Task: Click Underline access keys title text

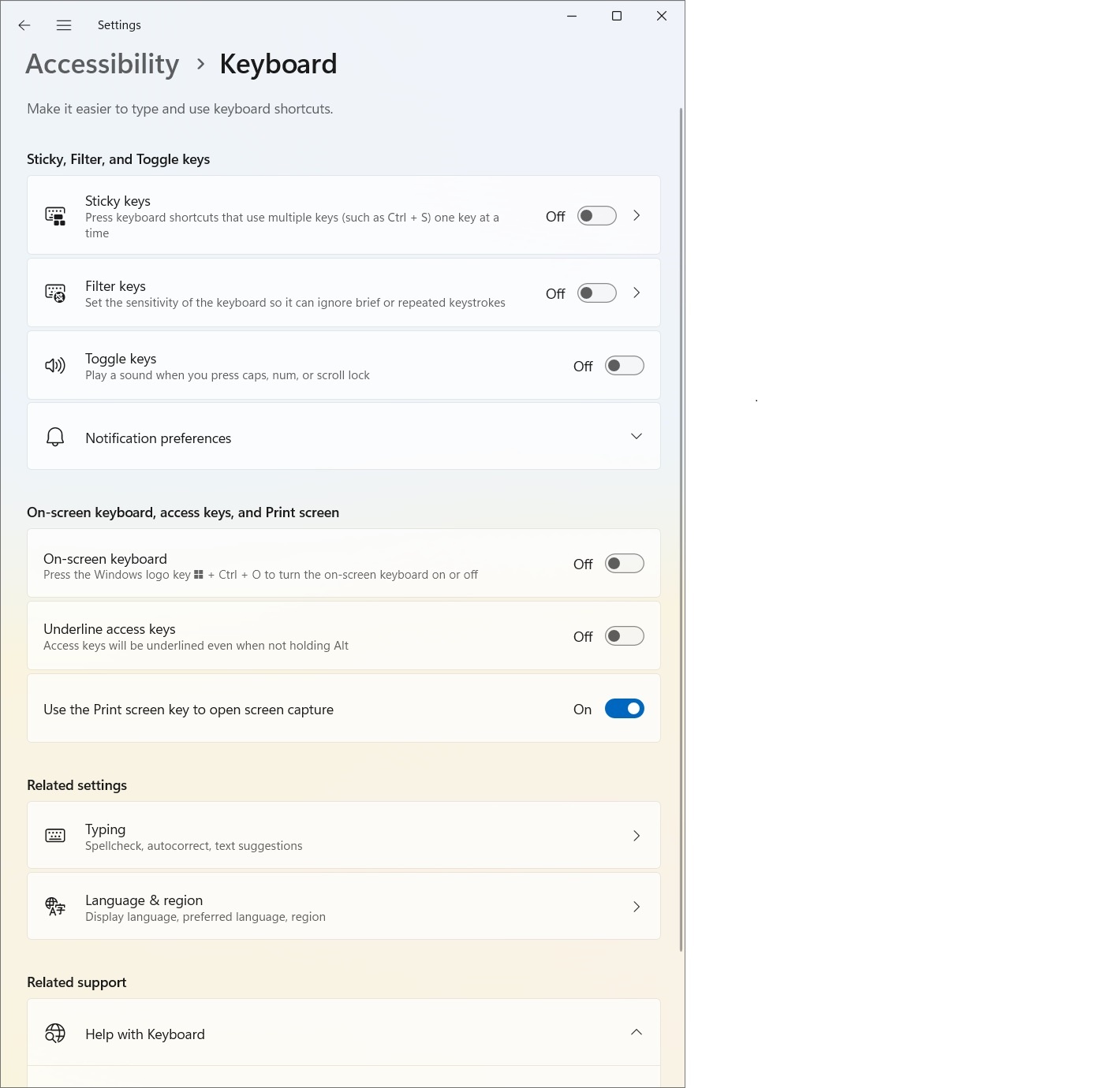Action: point(110,629)
